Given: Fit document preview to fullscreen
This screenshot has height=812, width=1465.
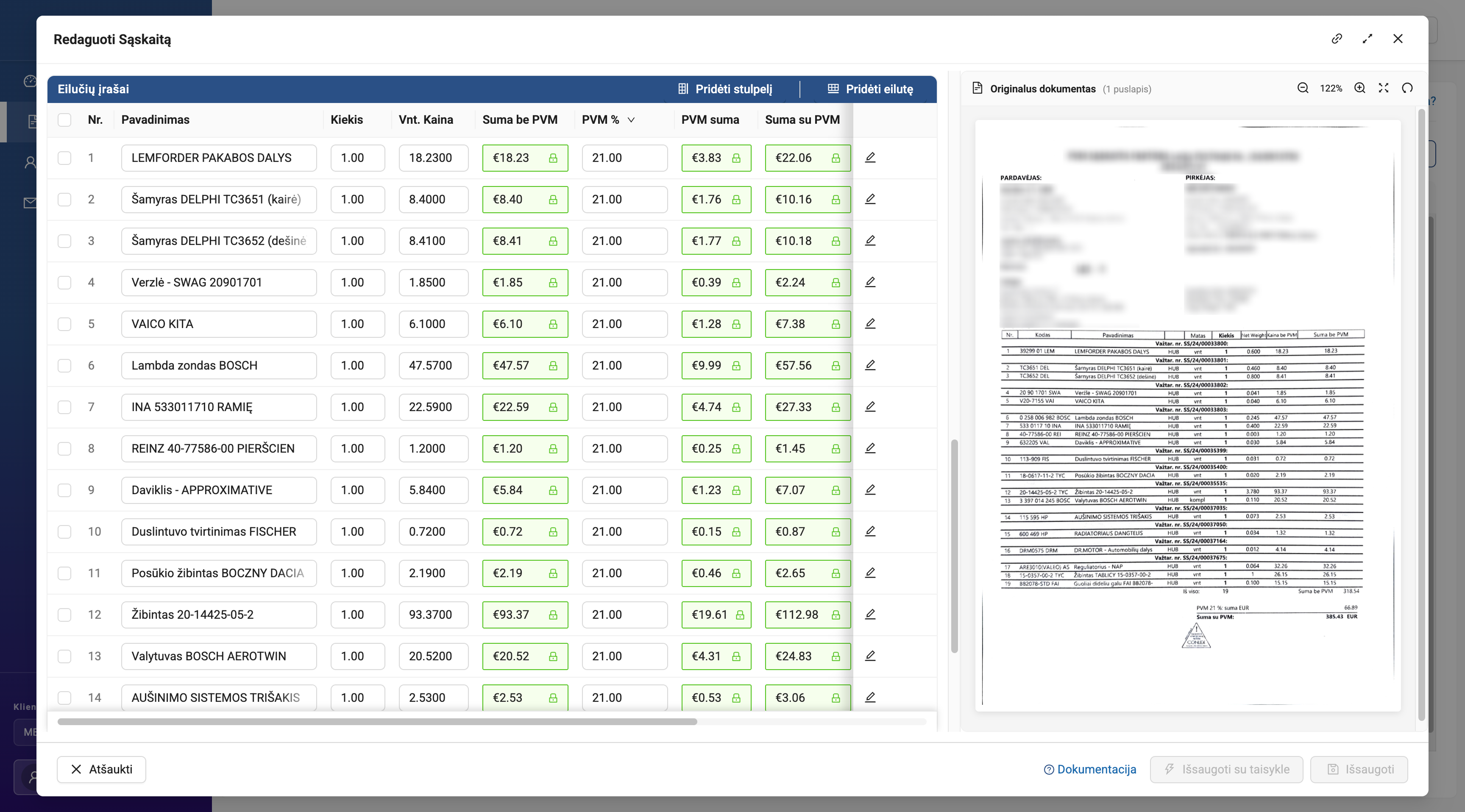Looking at the screenshot, I should (1383, 88).
